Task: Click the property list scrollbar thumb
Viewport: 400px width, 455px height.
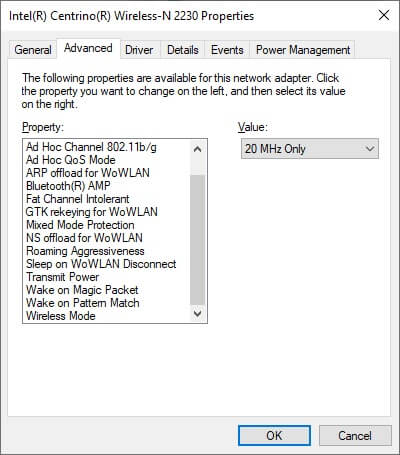Action: pyautogui.click(x=198, y=240)
